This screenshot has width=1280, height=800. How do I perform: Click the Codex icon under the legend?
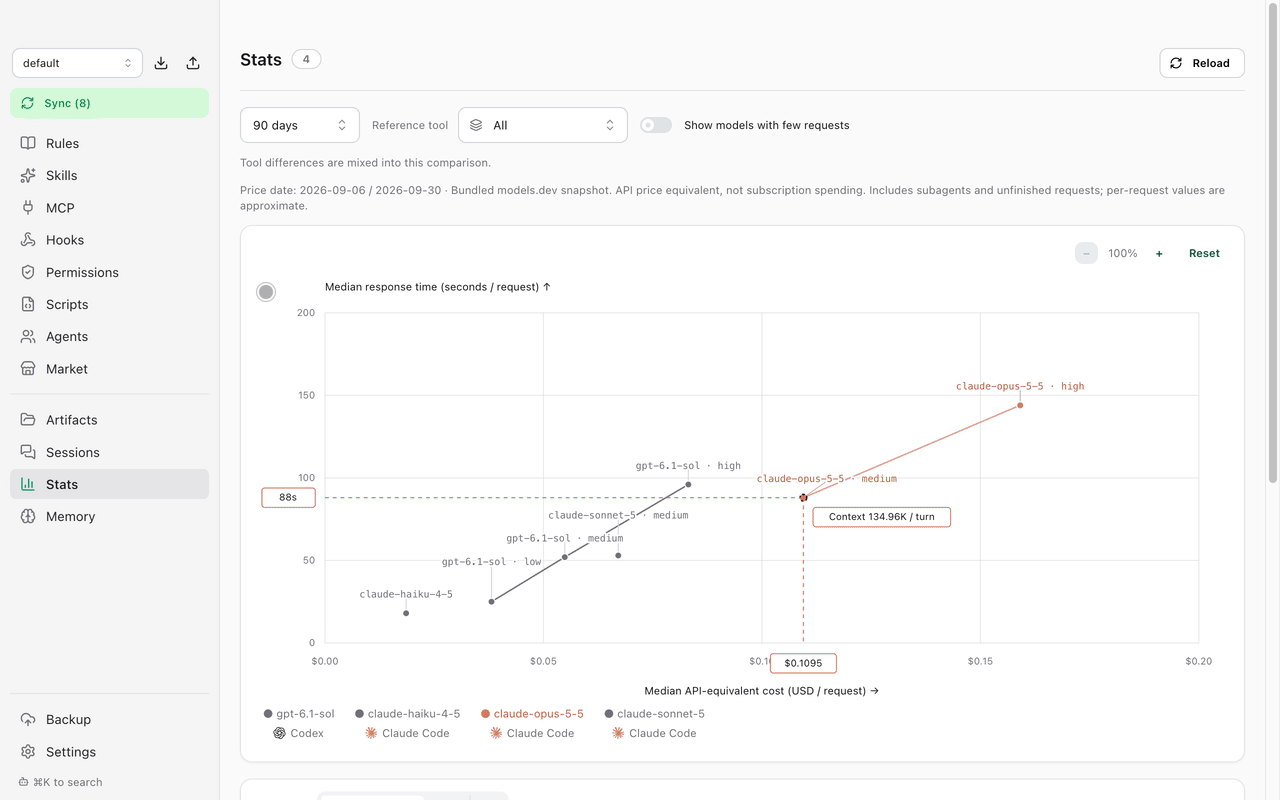pos(280,733)
